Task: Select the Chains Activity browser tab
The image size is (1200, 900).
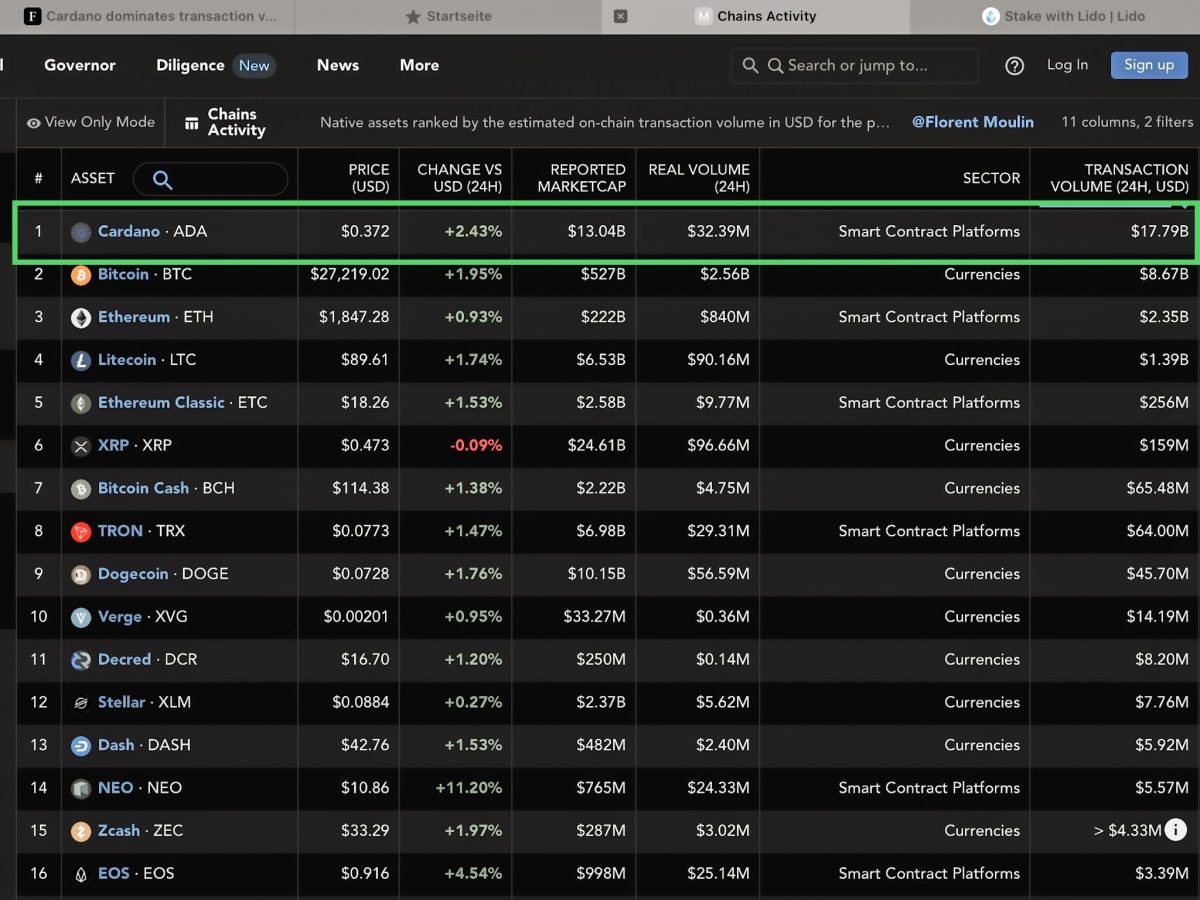Action: [x=756, y=17]
